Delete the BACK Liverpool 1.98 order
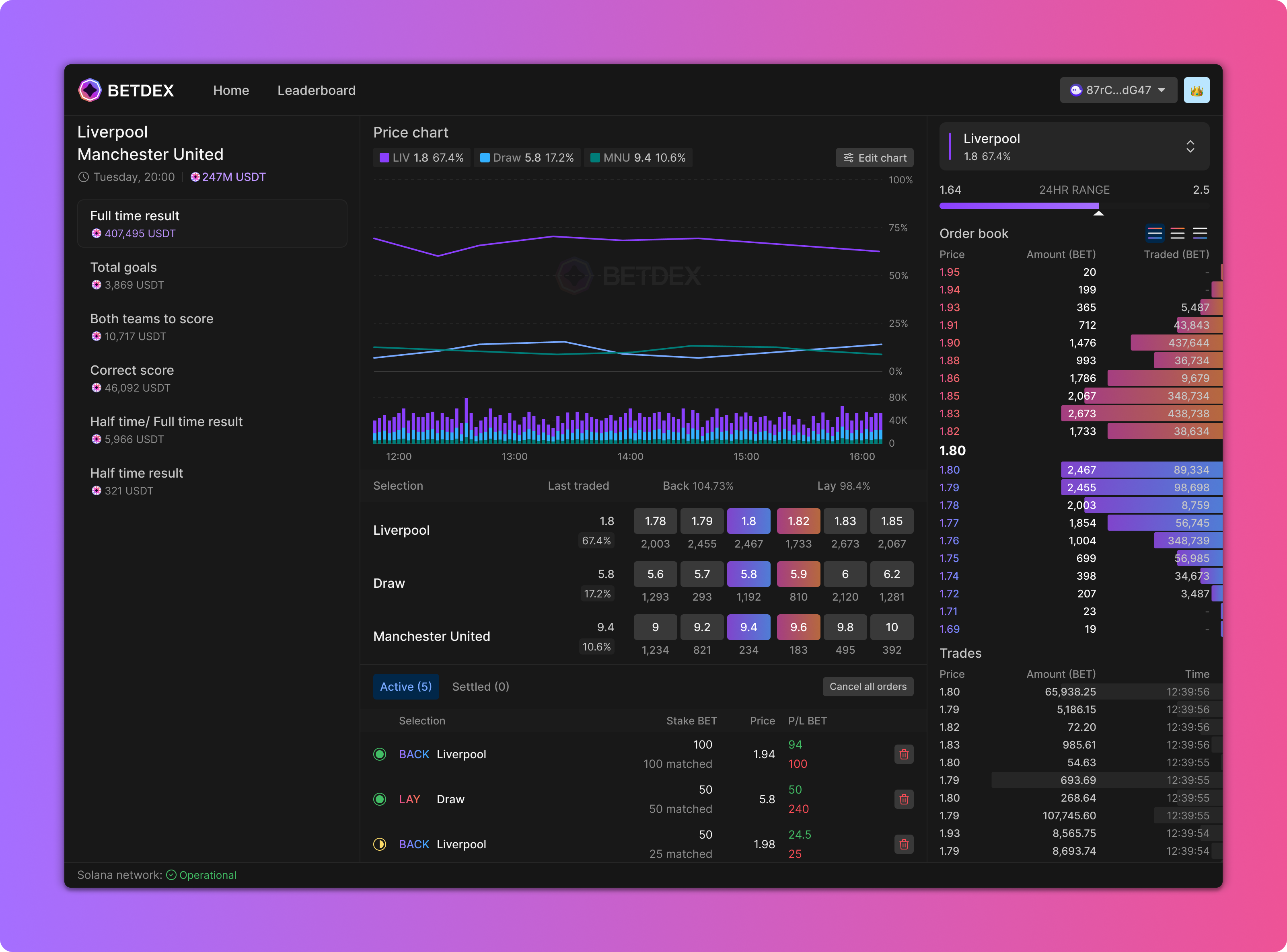Image resolution: width=1287 pixels, height=952 pixels. coord(904,844)
